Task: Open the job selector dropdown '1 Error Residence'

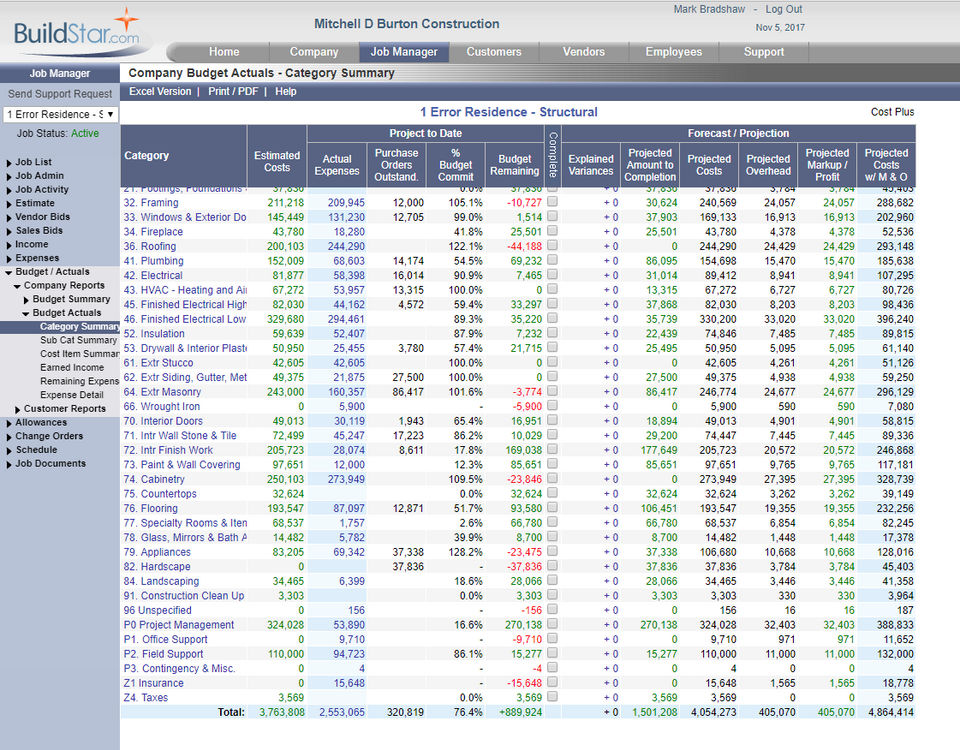Action: (60, 114)
